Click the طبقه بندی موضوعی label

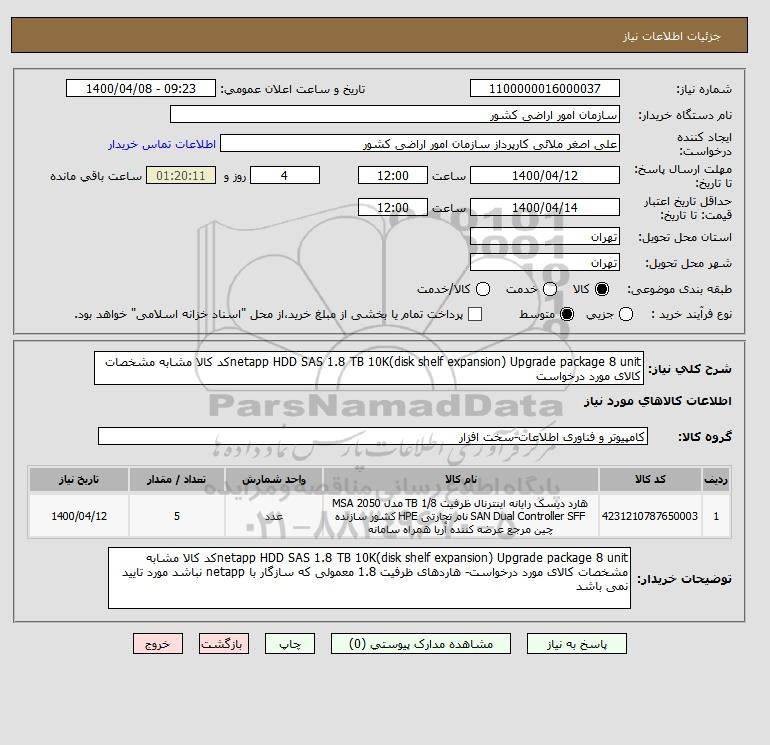(x=679, y=290)
